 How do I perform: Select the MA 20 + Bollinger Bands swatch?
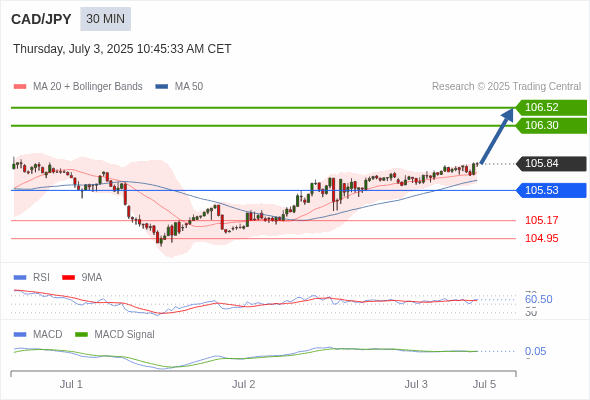(20, 87)
